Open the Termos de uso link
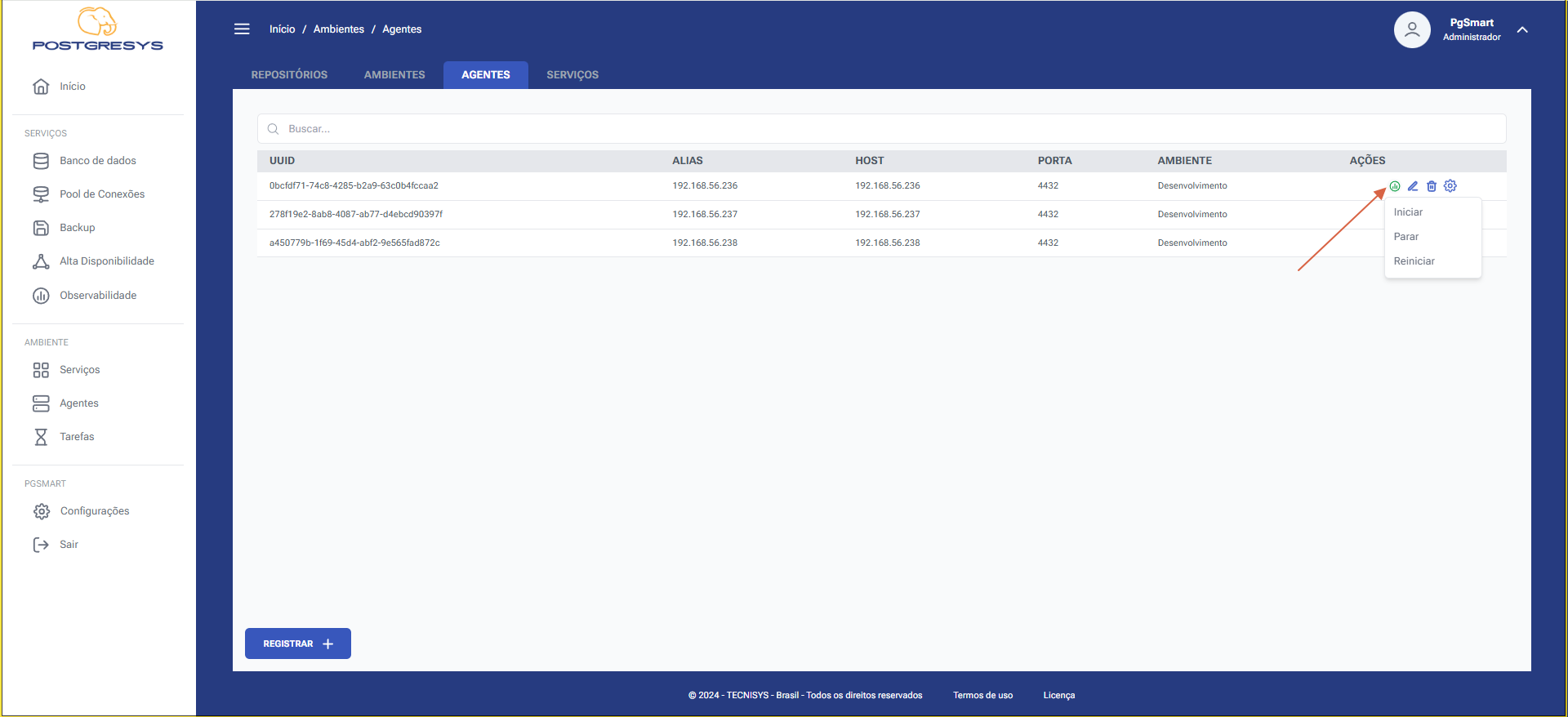1568x717 pixels. coord(982,696)
